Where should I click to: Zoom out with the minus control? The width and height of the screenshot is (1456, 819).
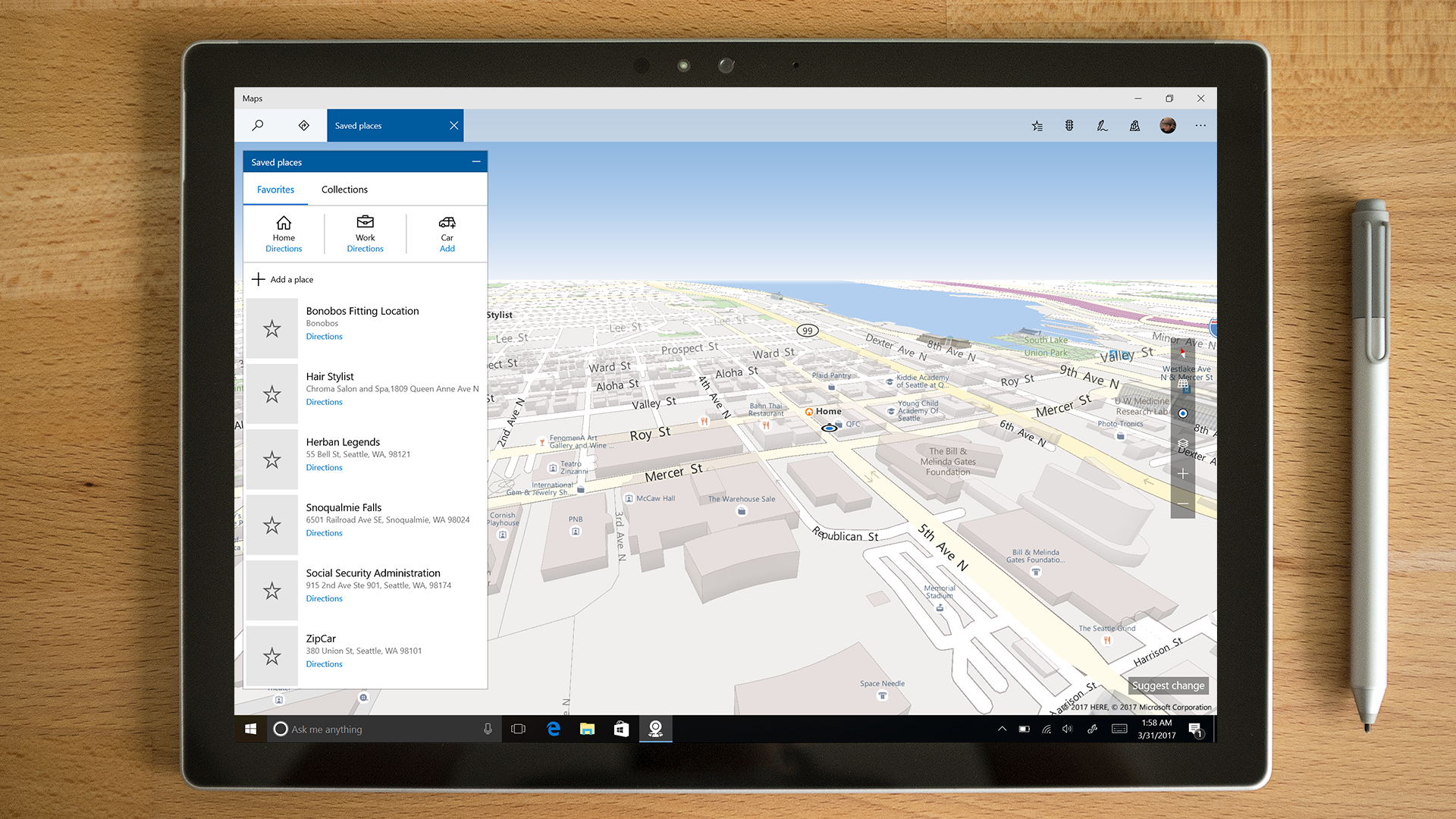point(1182,504)
